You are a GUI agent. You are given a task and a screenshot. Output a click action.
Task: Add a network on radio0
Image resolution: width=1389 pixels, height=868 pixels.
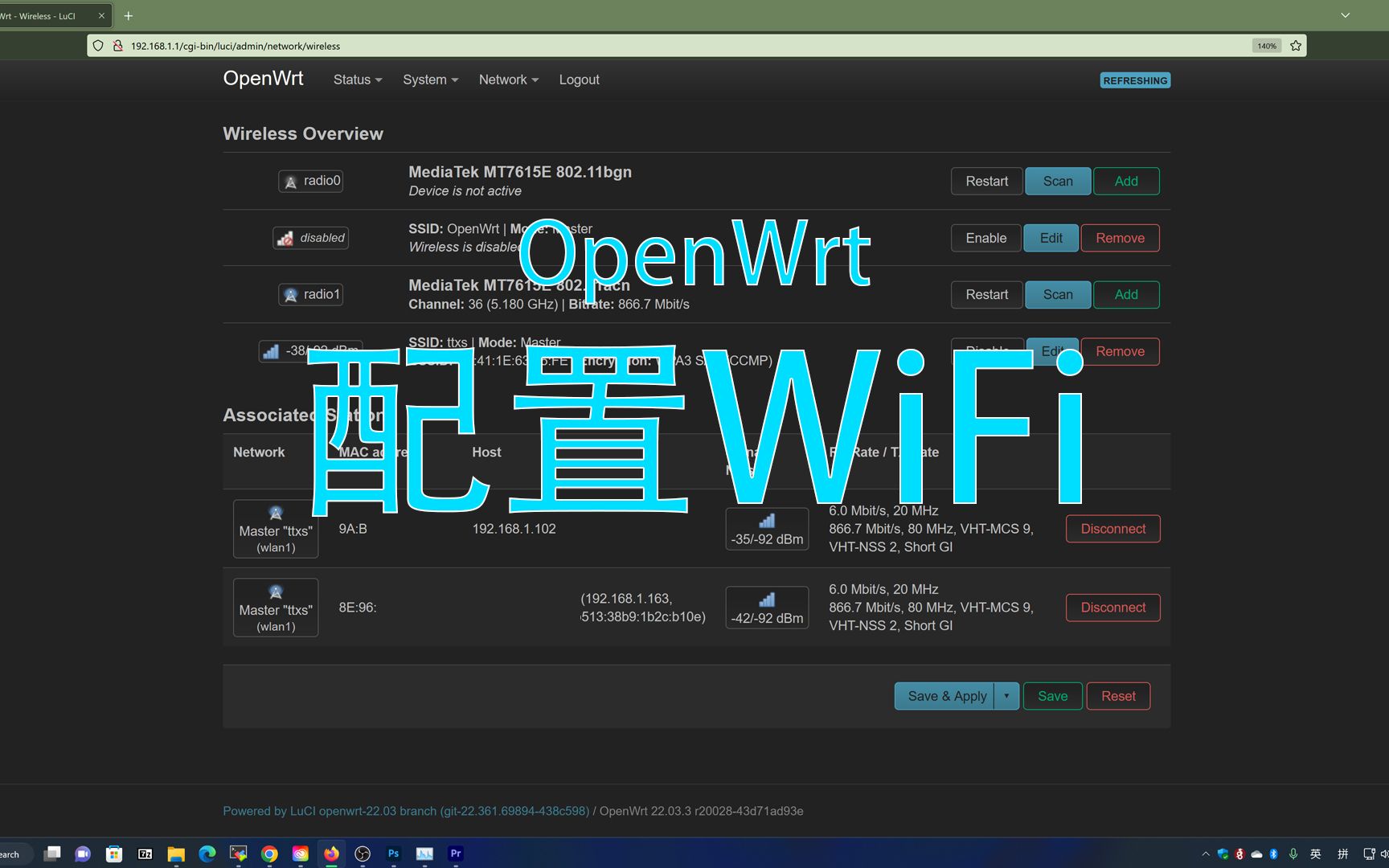[x=1125, y=181]
